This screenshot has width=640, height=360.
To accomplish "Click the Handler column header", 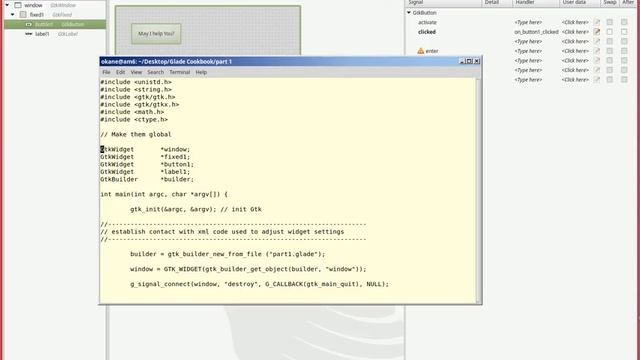I will click(536, 2).
